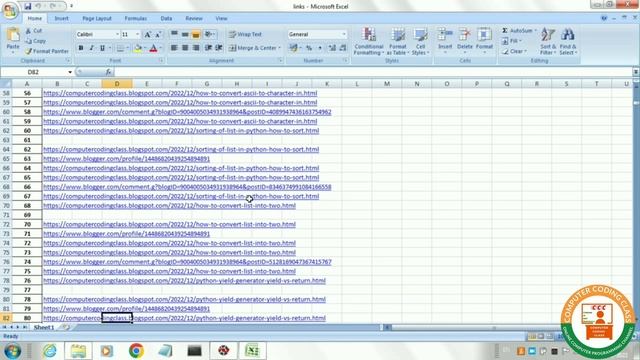Click the Name Box showing D82

[x=33, y=72]
